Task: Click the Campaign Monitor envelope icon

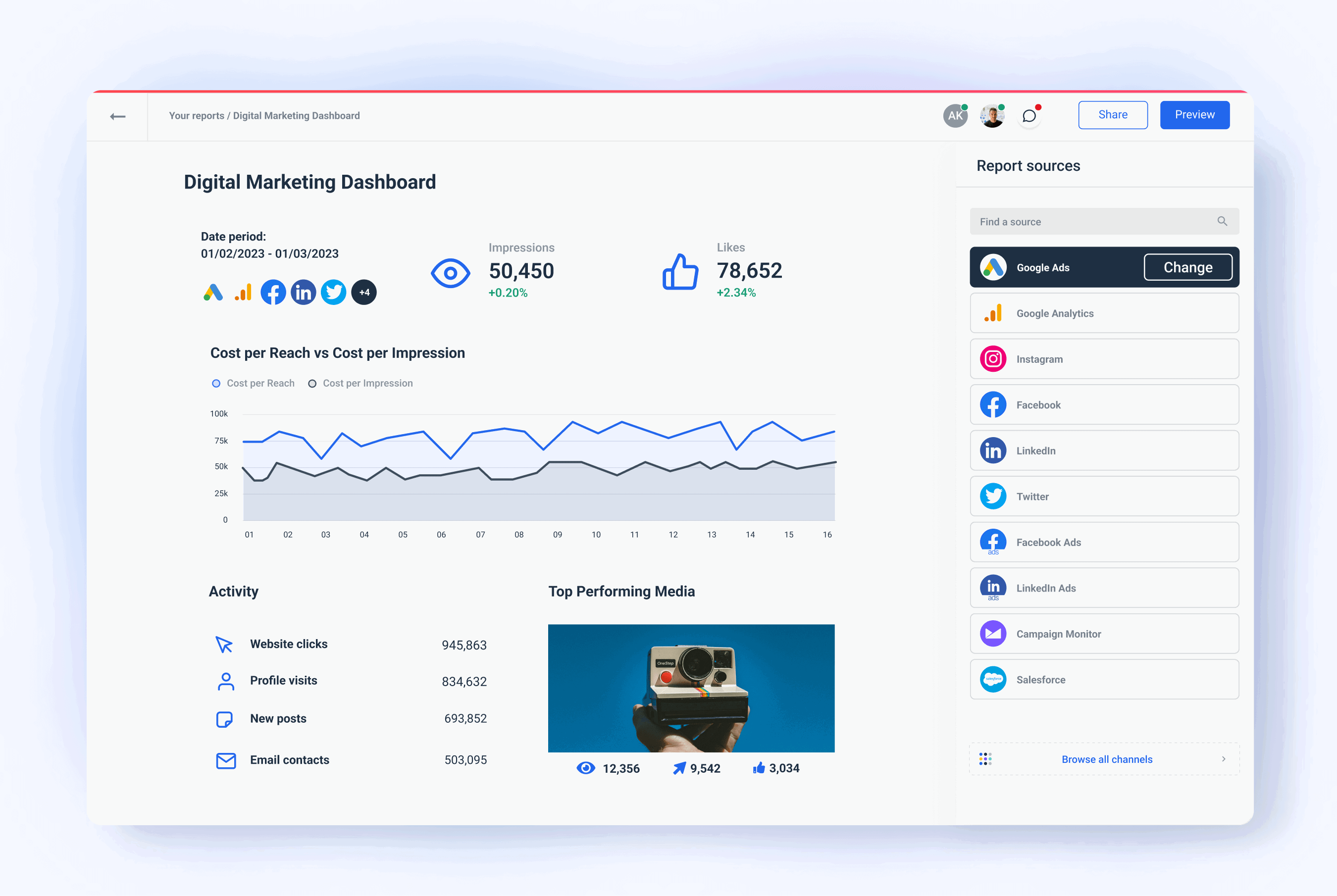Action: (993, 633)
